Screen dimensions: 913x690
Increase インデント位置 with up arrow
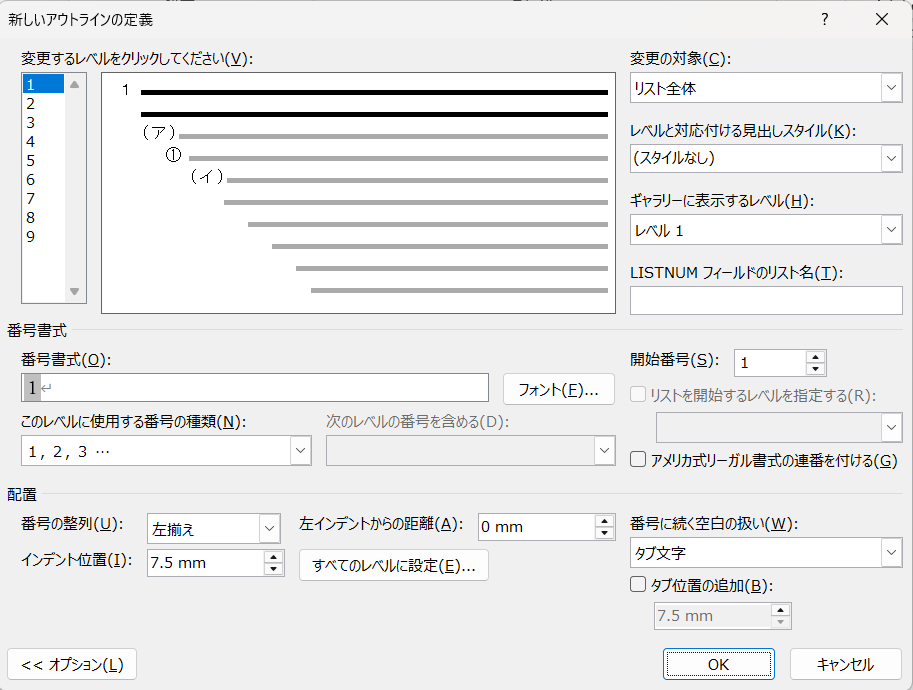(x=274, y=557)
